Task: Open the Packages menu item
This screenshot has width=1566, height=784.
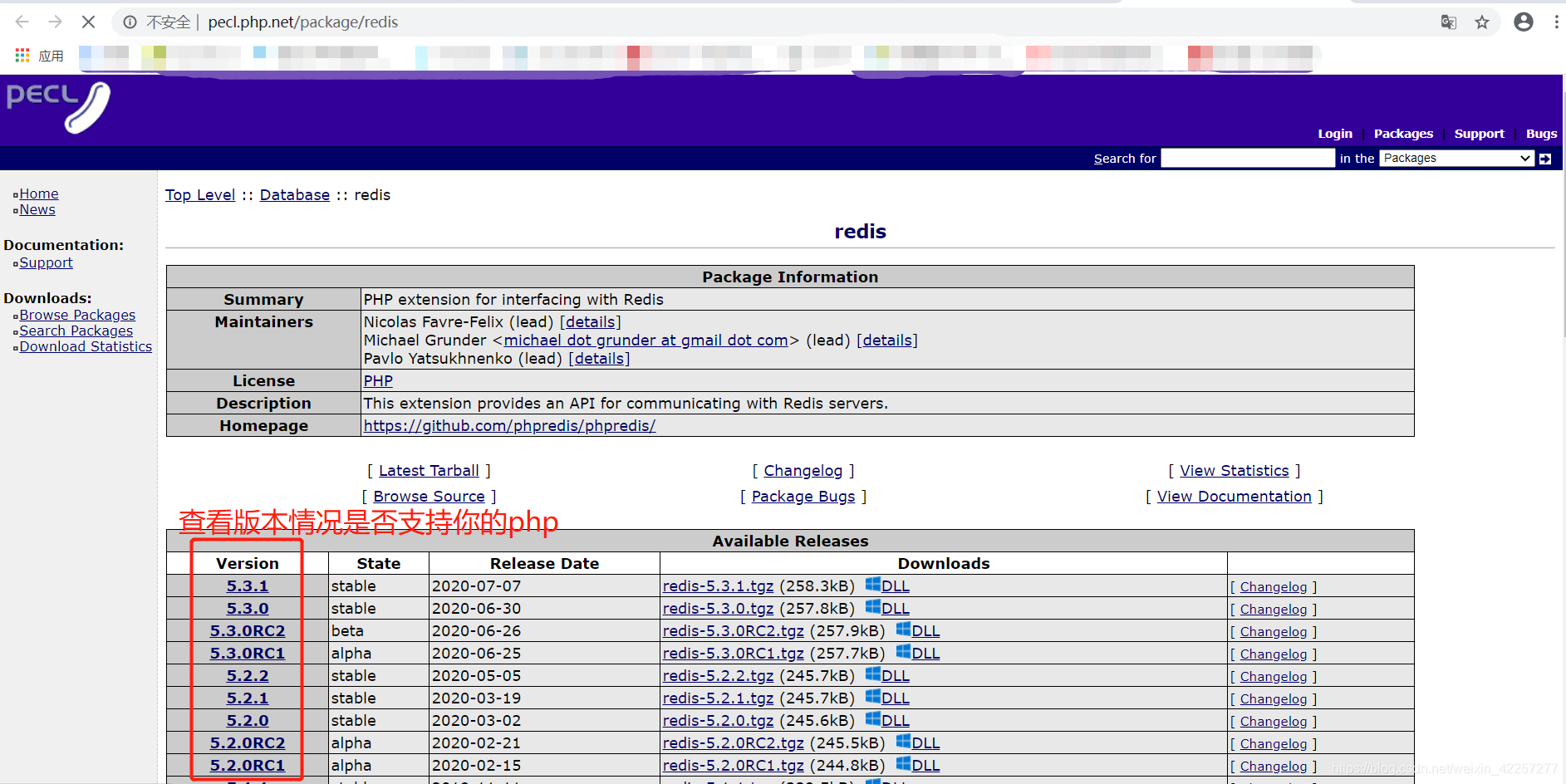Action: (1403, 134)
